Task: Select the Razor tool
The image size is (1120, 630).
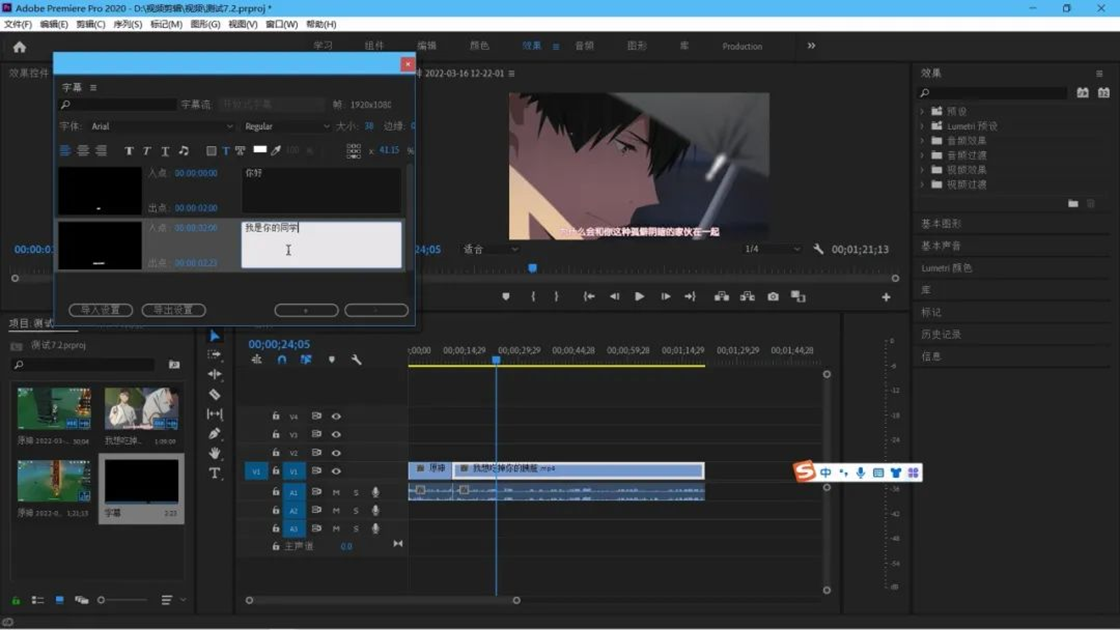Action: (x=214, y=394)
